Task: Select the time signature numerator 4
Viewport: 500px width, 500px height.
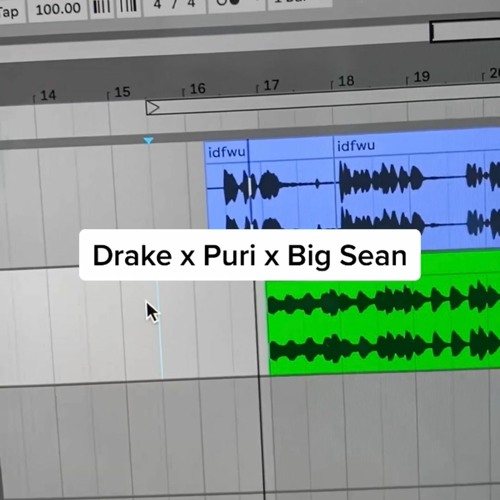Action: (157, 5)
